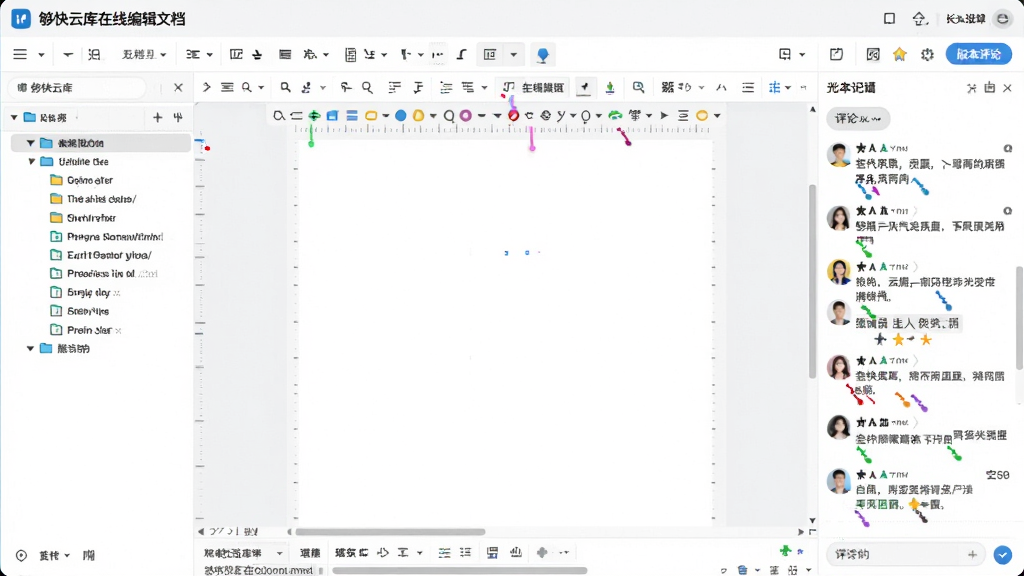Clear the sidebar search with the X button

point(178,88)
